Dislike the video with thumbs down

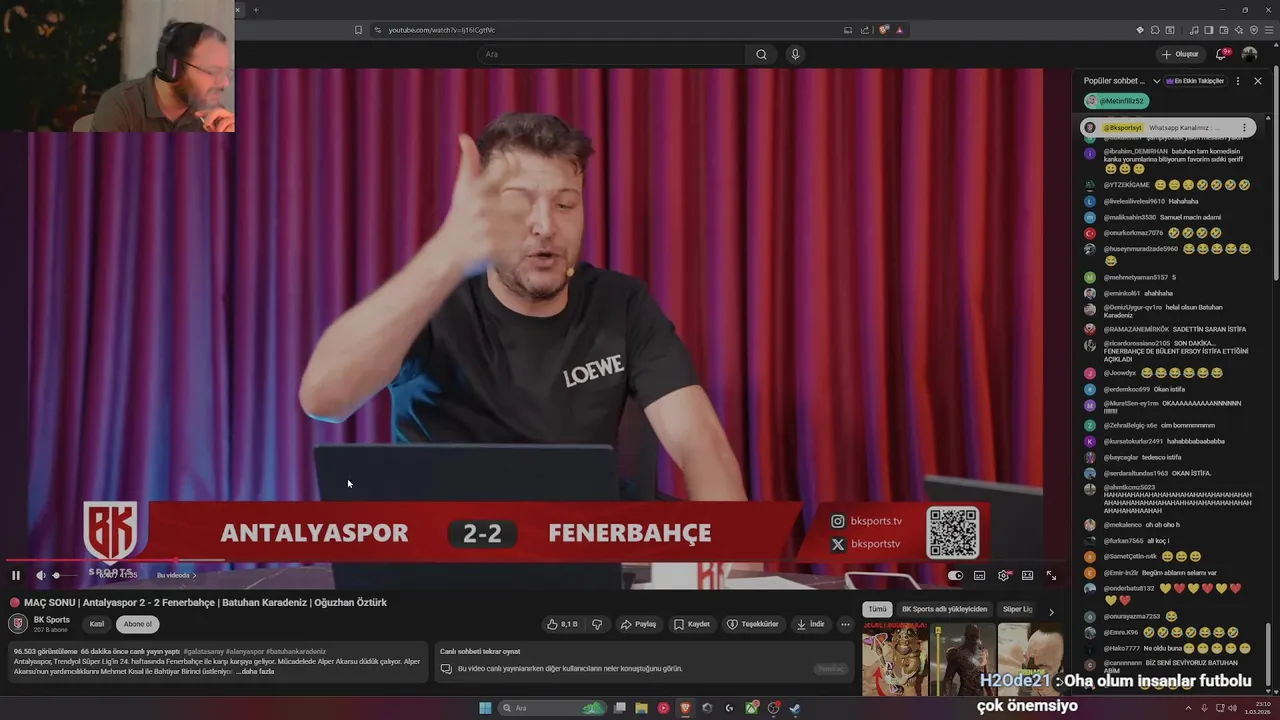(597, 624)
